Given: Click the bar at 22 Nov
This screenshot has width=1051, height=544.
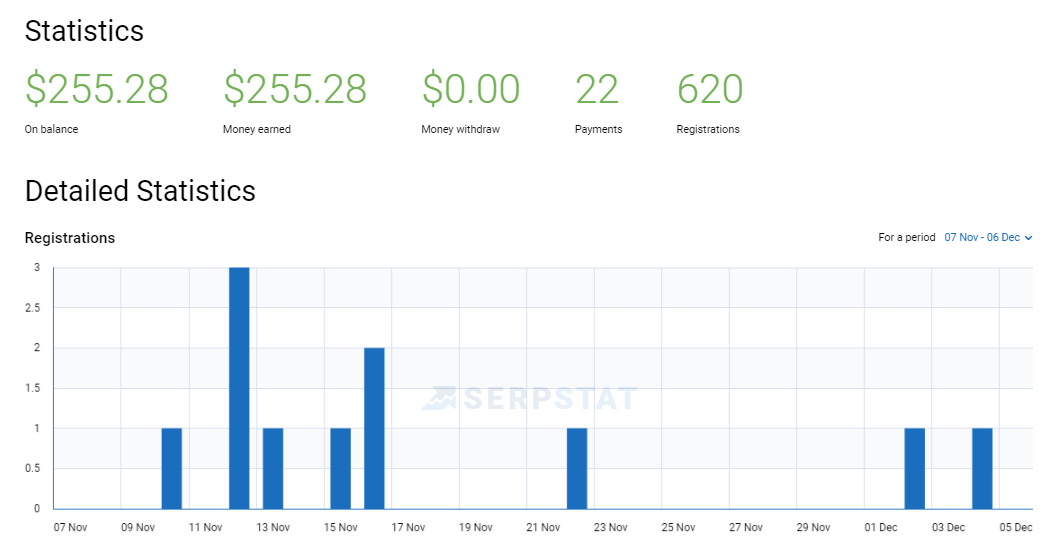Looking at the screenshot, I should point(577,468).
